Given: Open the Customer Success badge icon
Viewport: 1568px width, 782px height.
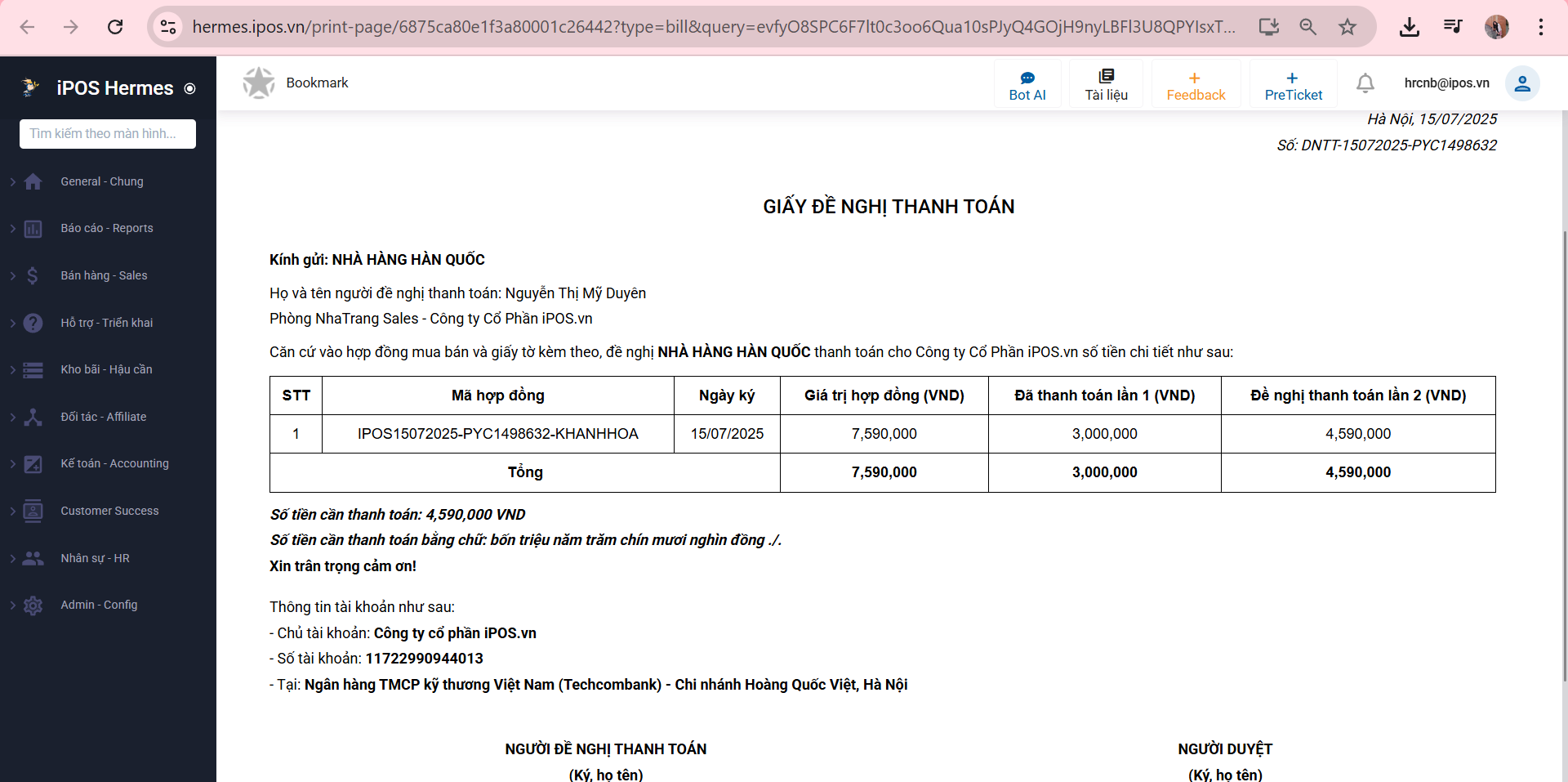Looking at the screenshot, I should coord(33,511).
